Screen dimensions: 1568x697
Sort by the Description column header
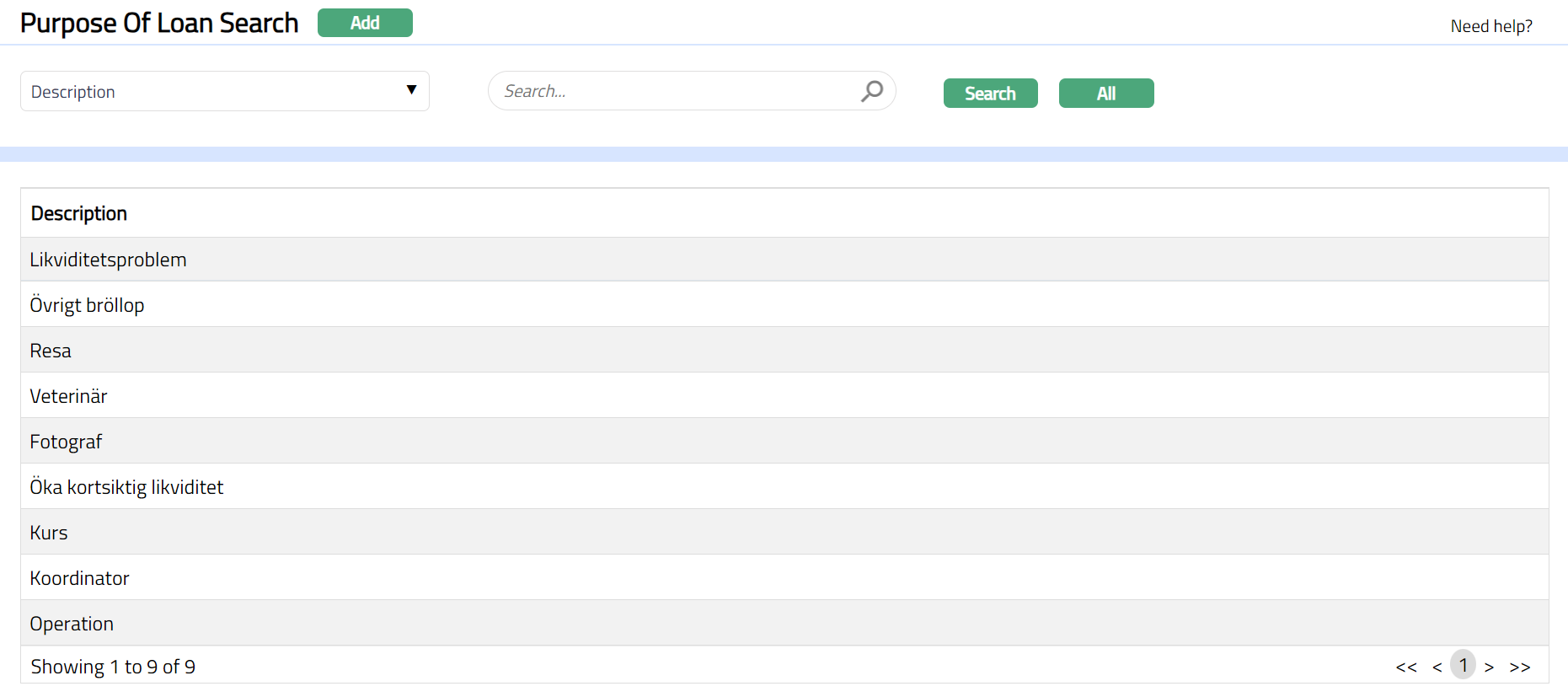[x=79, y=214]
